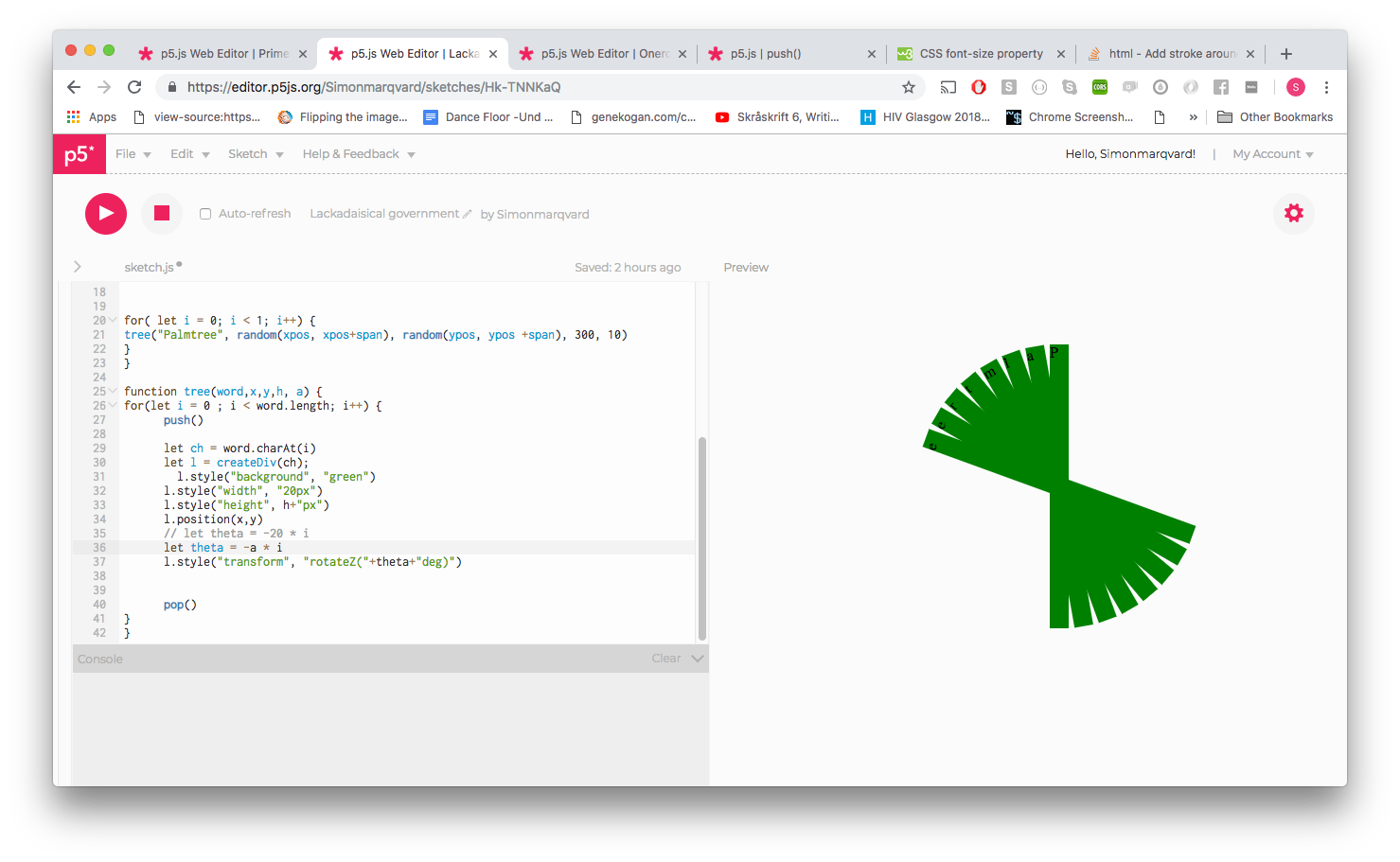Viewport: 1400px width, 862px height.
Task: Open the HIV Glasgow 2018 bookmark
Action: [x=925, y=117]
